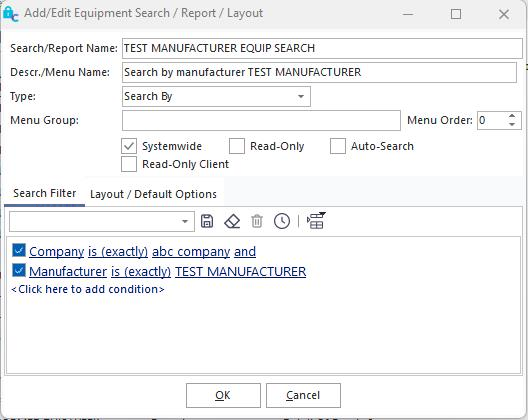
Task: Click the Manufacturer field link
Action: pos(68,271)
